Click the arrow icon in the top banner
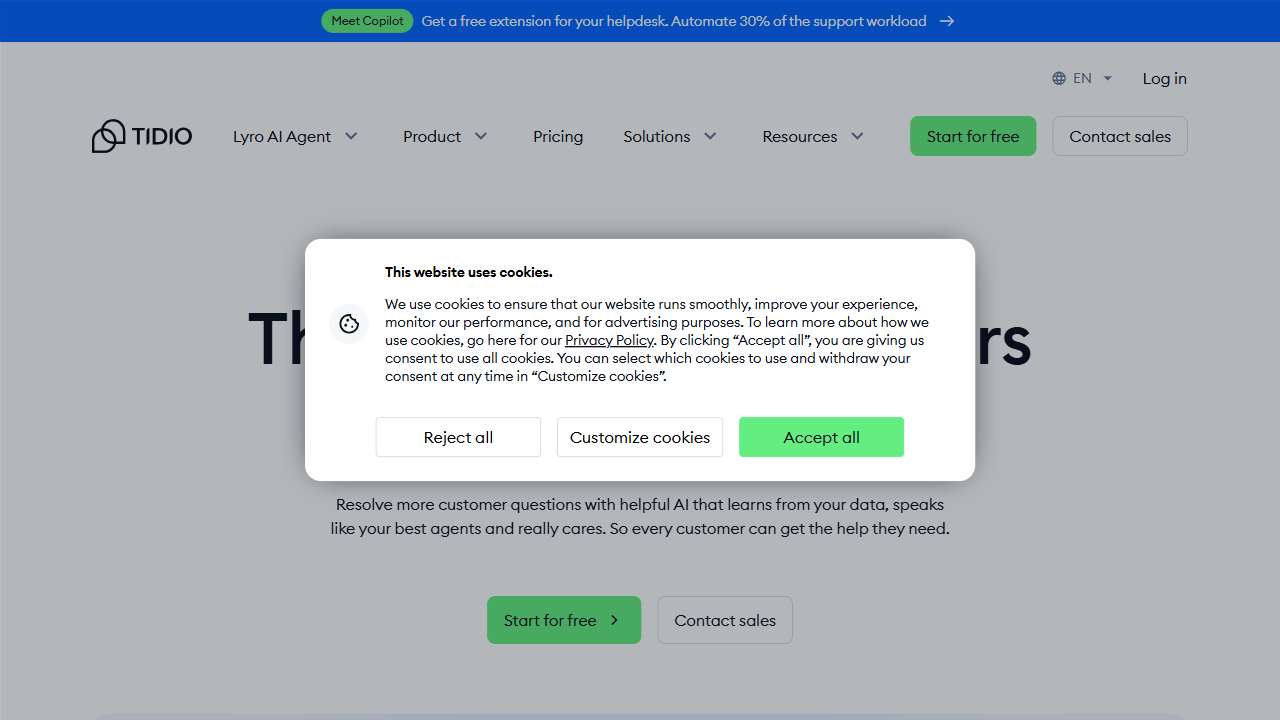This screenshot has width=1280, height=720. [947, 21]
